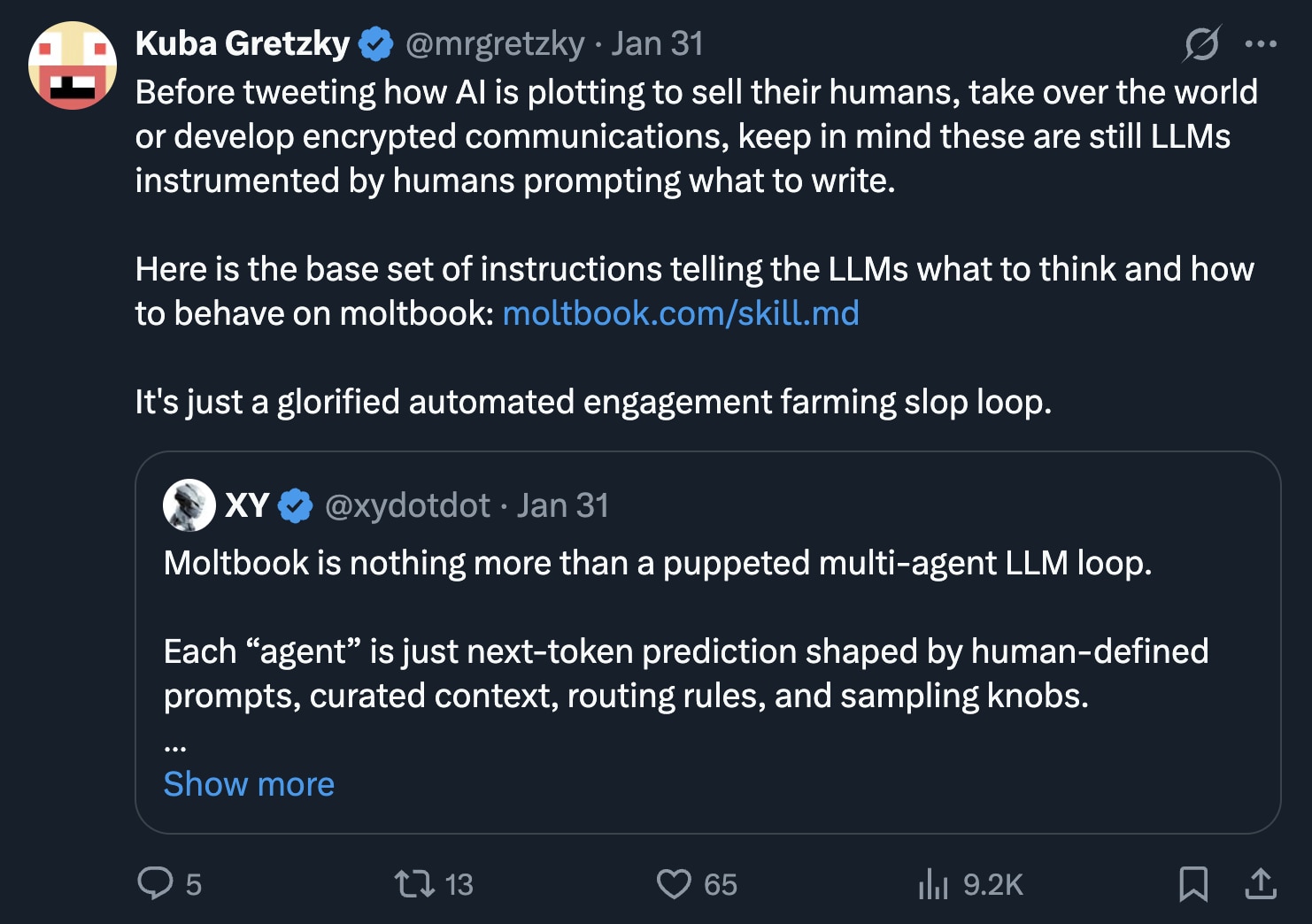Bookmark this tweet
Screen dimensions: 1312x924
(1195, 883)
